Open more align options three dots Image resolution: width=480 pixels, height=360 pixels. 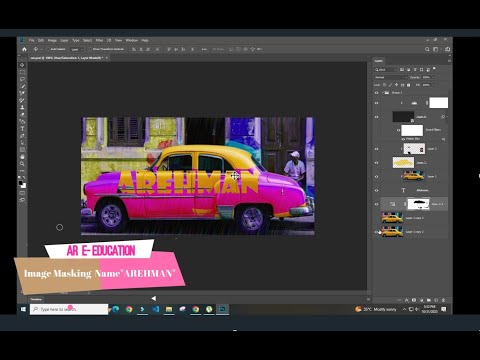204,49
